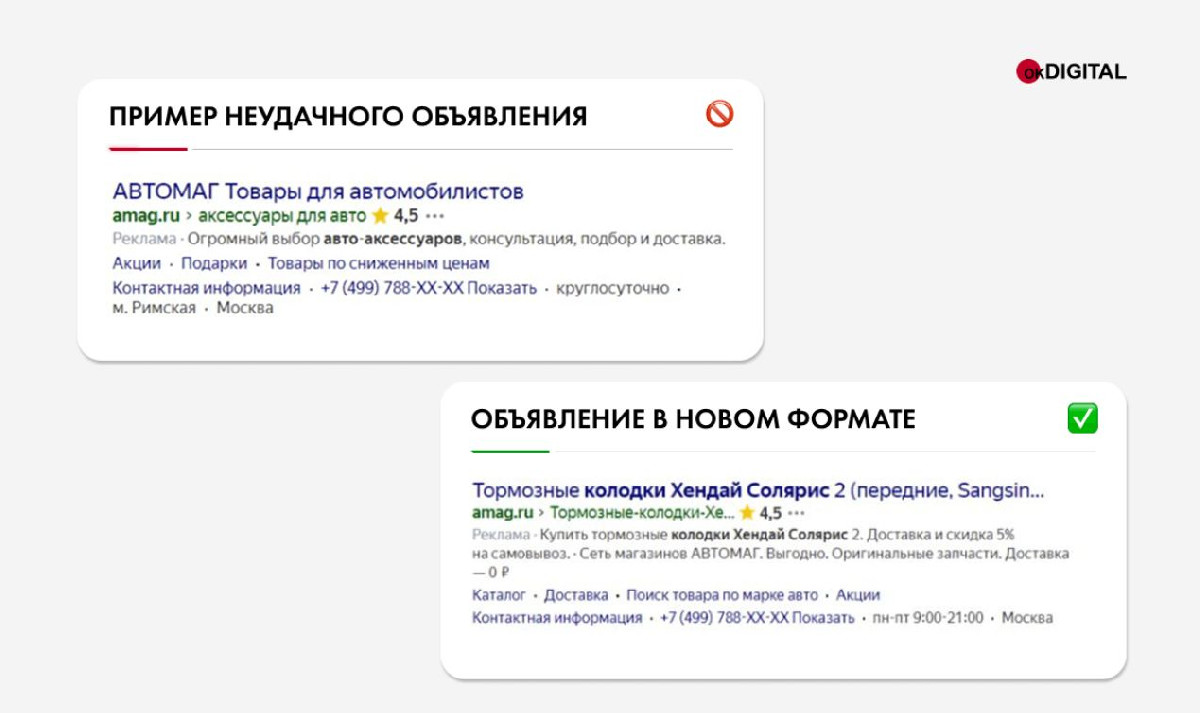
Task: Open the Каталог sitelink
Action: tap(499, 595)
